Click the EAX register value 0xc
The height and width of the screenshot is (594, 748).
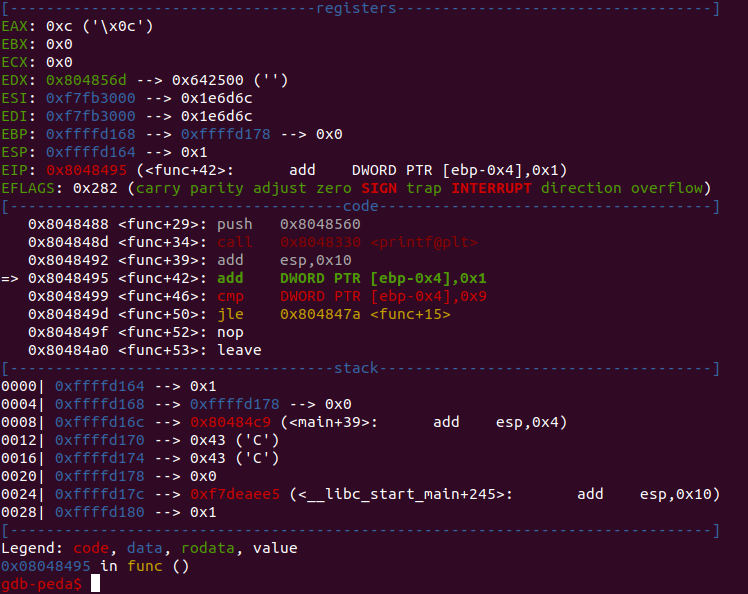click(x=59, y=26)
